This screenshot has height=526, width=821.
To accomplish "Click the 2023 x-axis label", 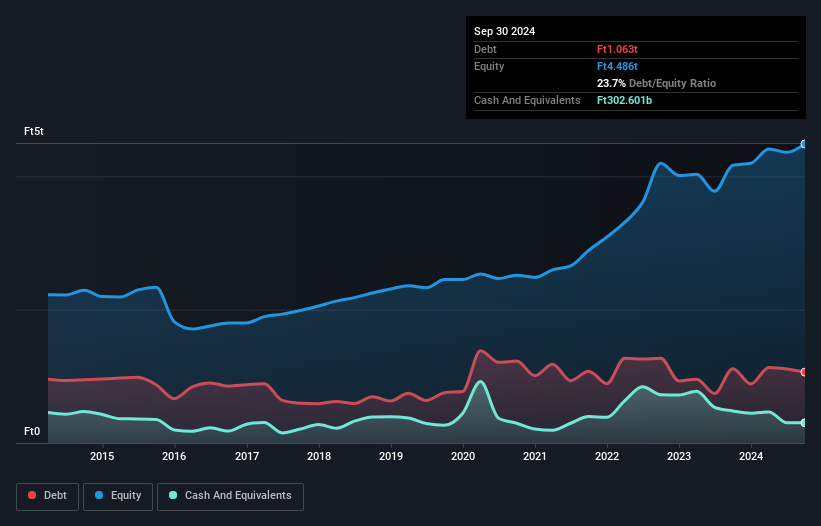I will click(679, 456).
